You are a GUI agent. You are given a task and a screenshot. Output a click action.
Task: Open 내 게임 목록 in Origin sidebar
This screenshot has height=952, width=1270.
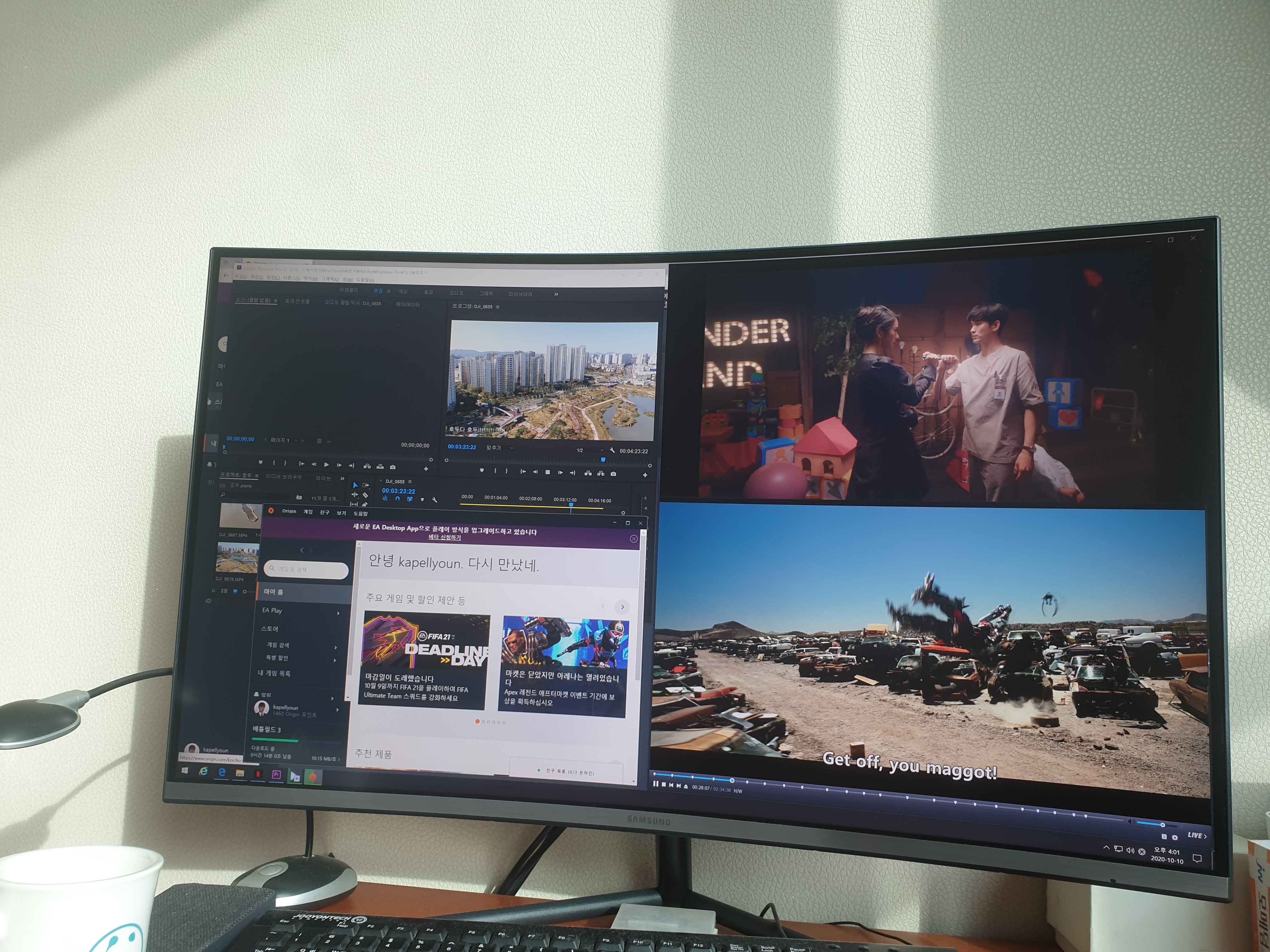274,673
